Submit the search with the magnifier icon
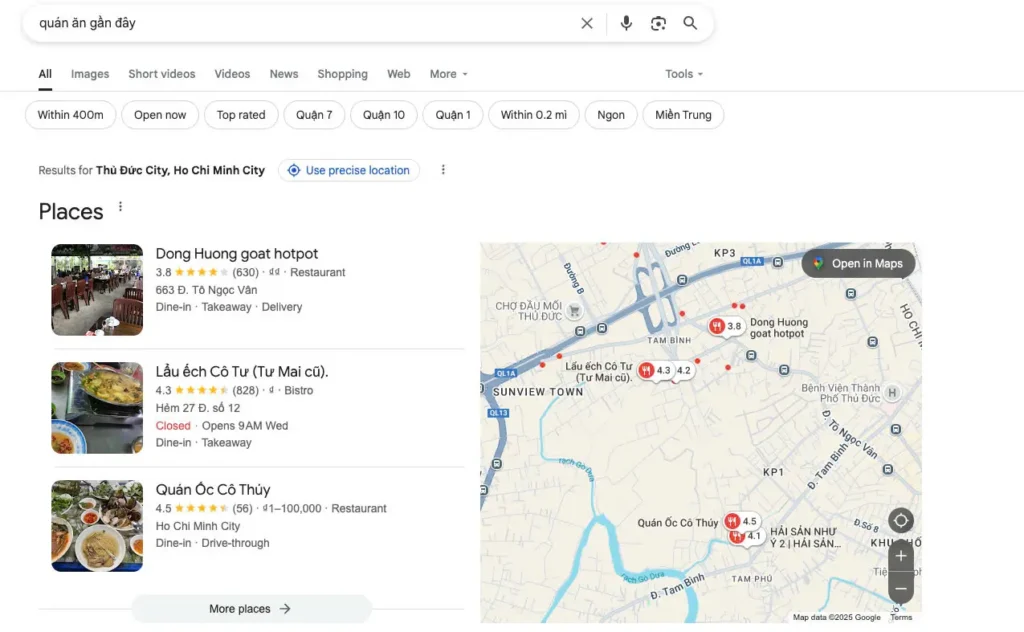The image size is (1024, 632). pyautogui.click(x=690, y=24)
